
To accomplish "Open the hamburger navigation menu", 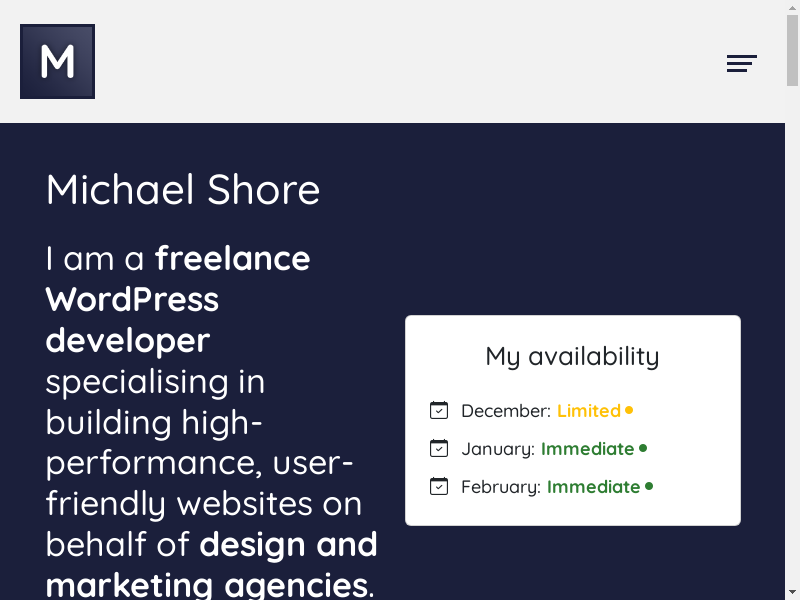I will 741,64.
